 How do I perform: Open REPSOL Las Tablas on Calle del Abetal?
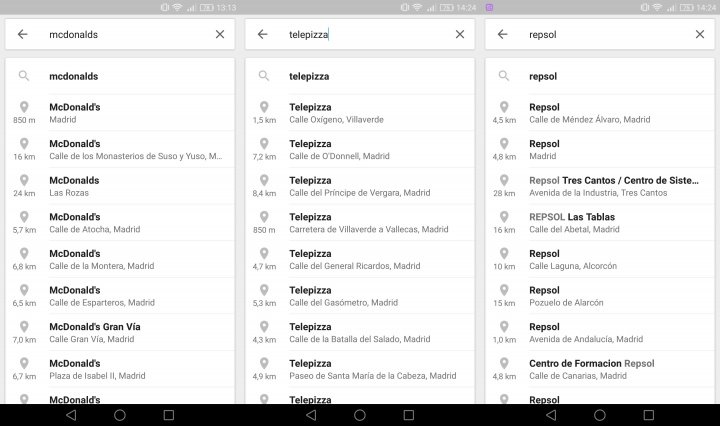(600, 223)
